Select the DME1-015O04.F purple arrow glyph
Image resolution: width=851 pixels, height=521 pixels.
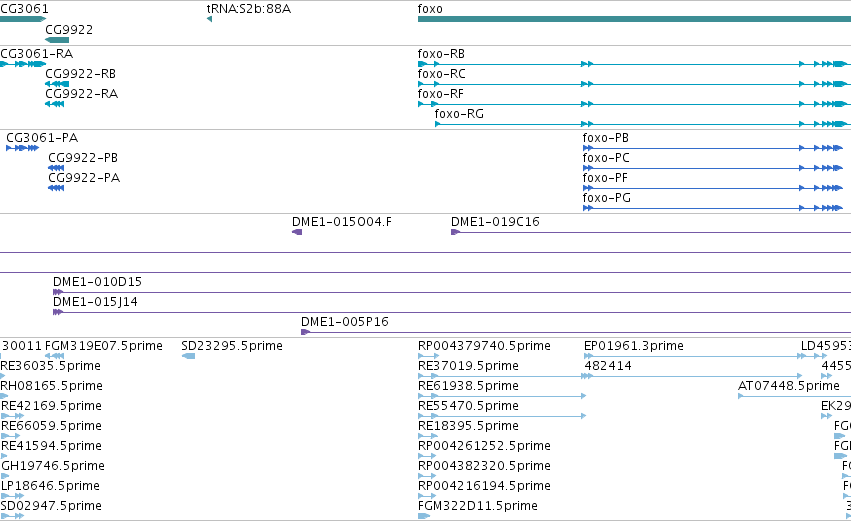[297, 232]
